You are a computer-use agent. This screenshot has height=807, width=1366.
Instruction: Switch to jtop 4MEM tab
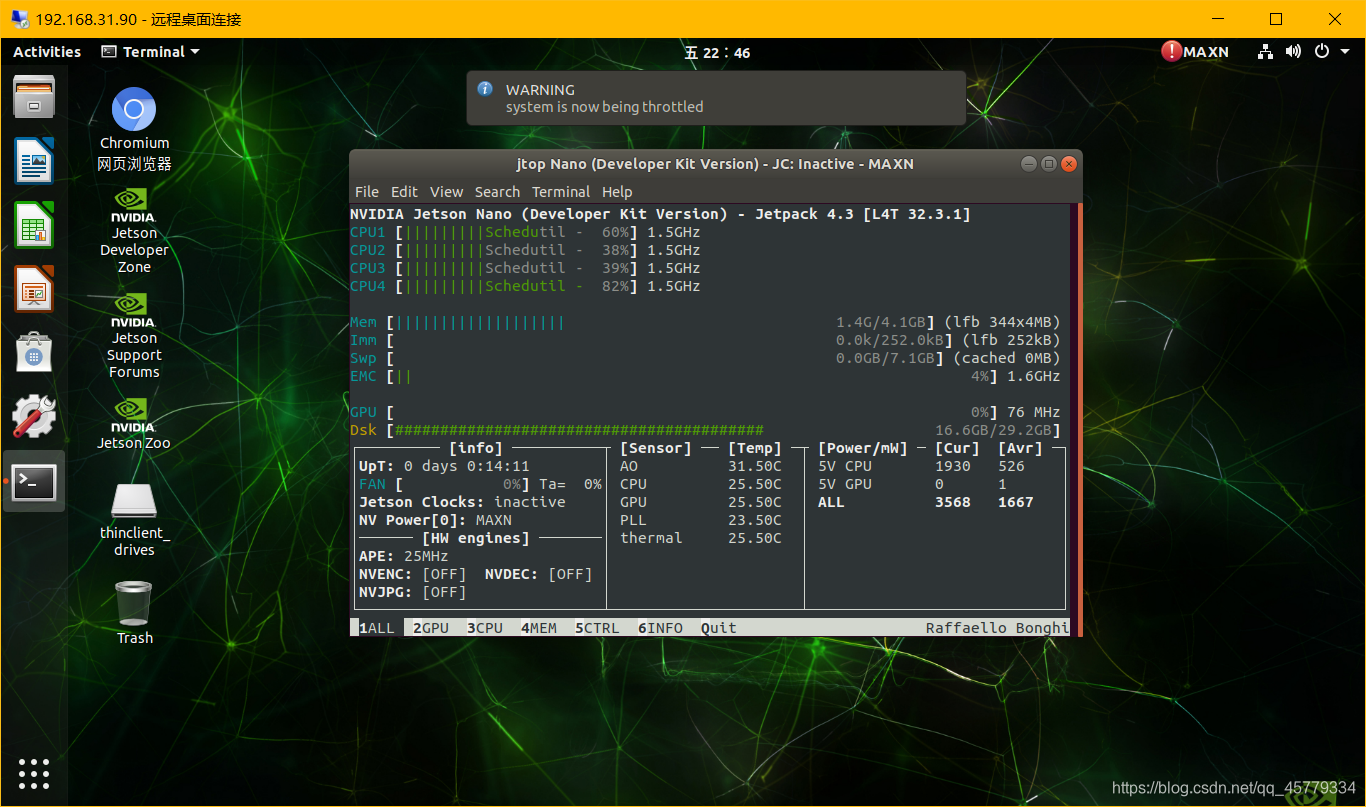(x=539, y=628)
